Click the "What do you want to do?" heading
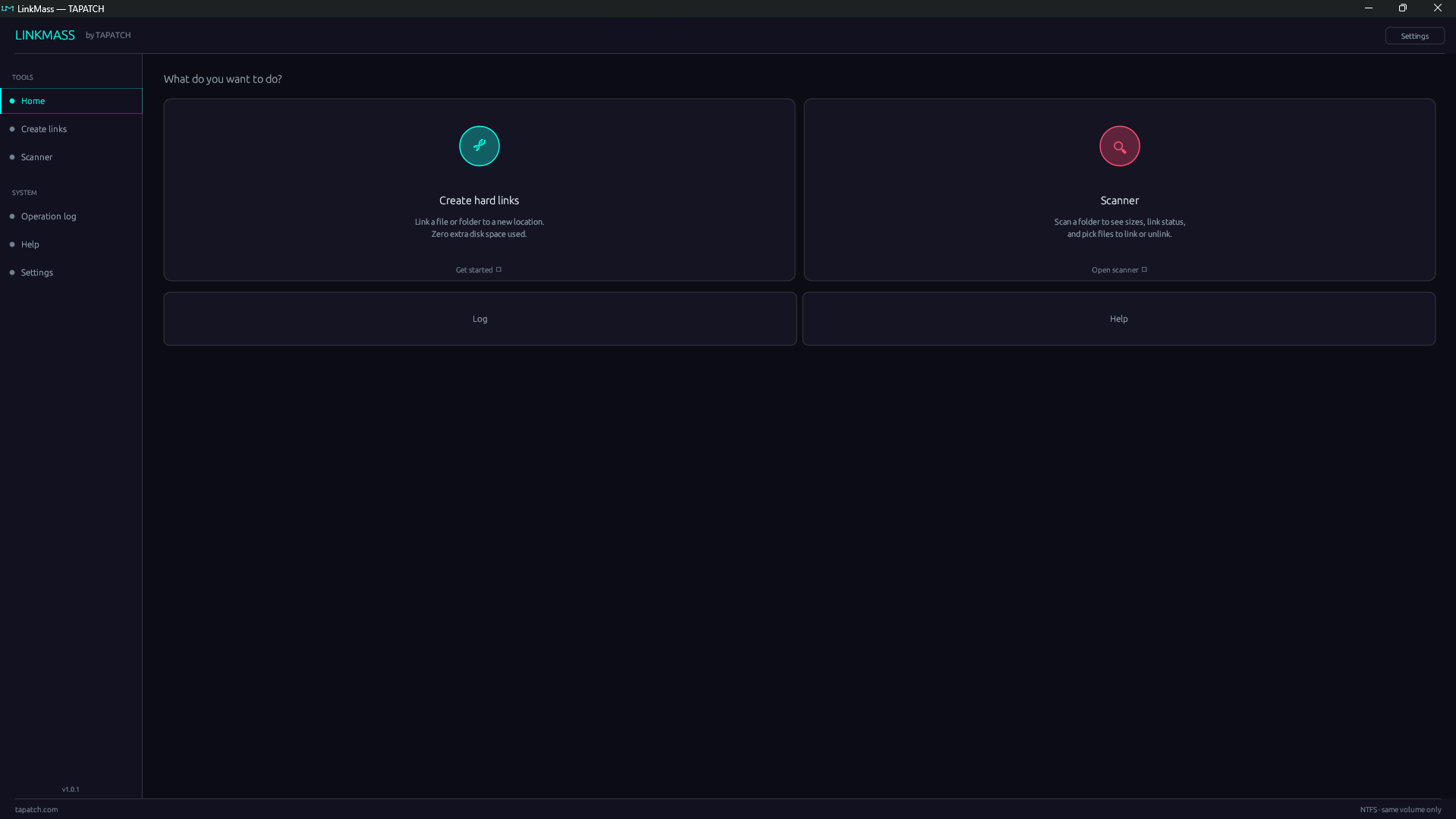Screen dimensions: 1456x819 tap(223, 79)
